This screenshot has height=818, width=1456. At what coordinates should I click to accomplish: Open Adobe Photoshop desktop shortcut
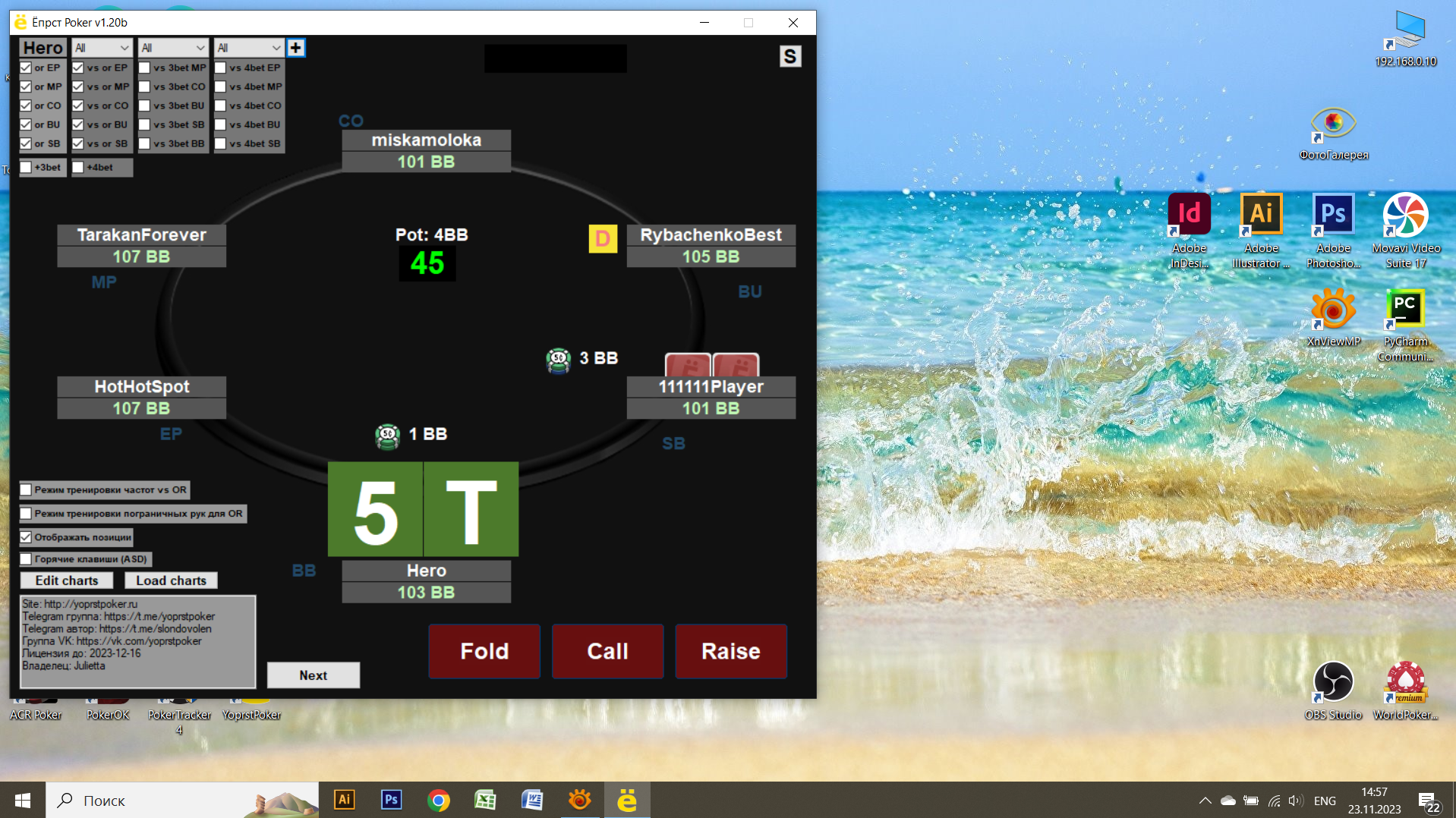click(1333, 231)
